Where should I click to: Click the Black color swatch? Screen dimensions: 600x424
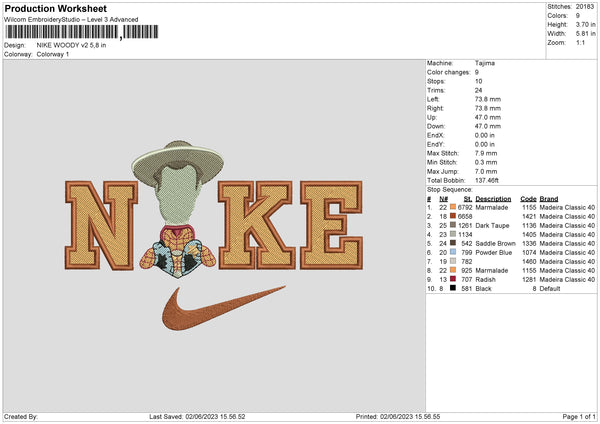point(453,288)
